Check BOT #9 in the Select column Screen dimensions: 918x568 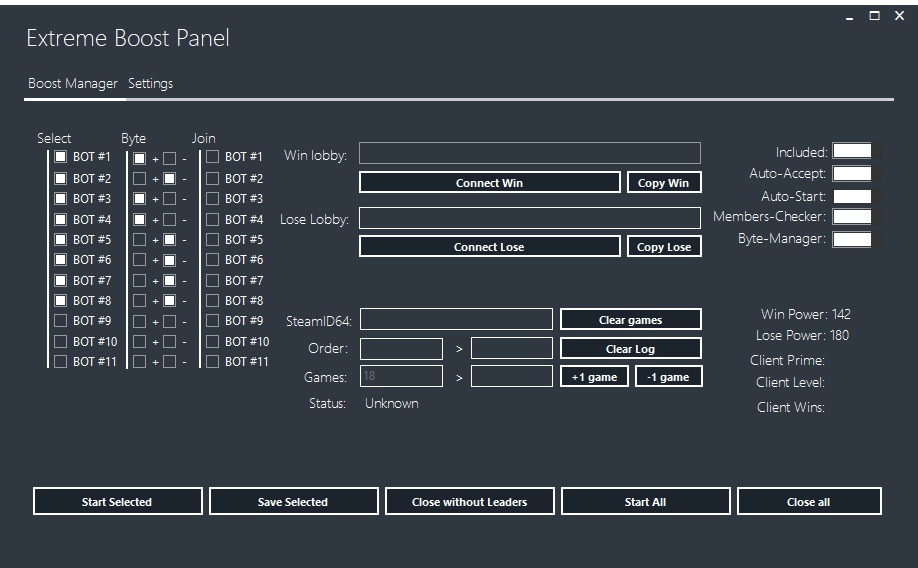point(61,321)
